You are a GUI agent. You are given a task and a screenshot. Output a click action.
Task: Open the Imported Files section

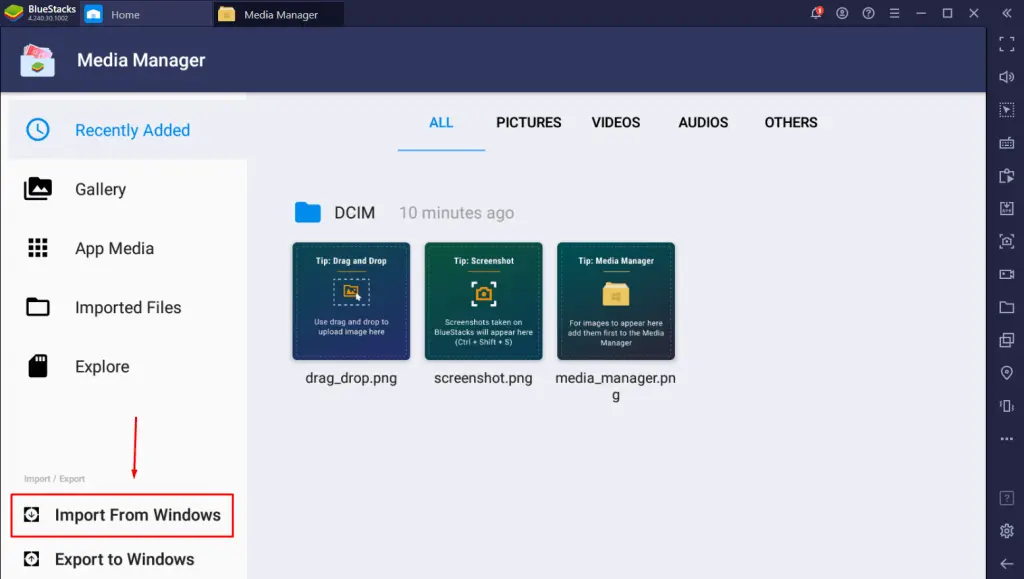click(x=127, y=307)
